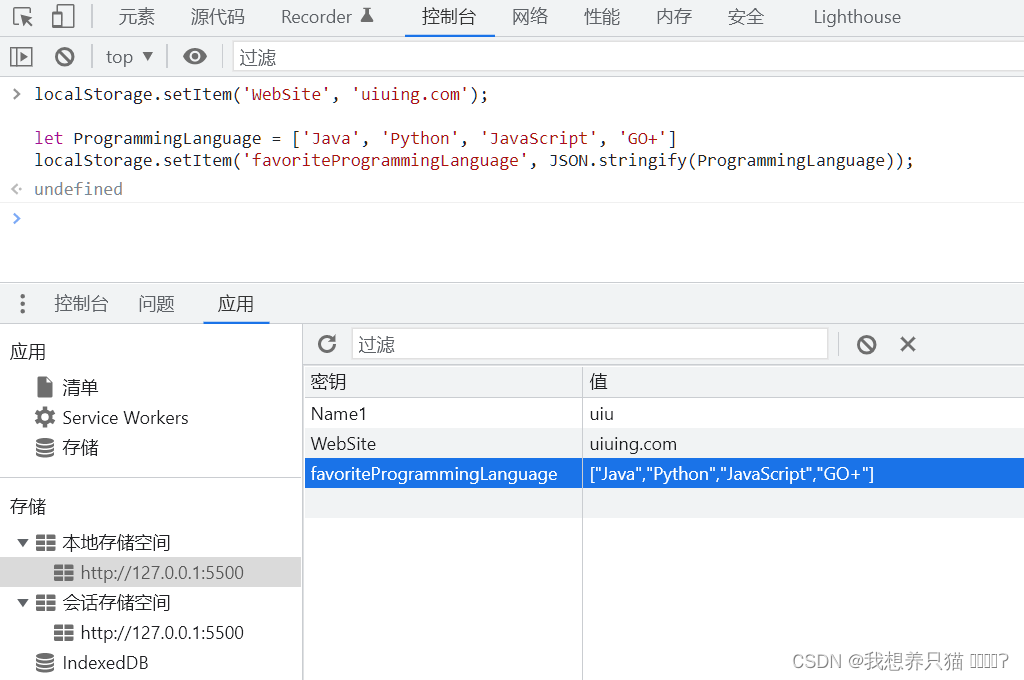Screen dimensions: 1024x680
Task: Open the top JavaScript context dropdown
Action: pos(129,57)
